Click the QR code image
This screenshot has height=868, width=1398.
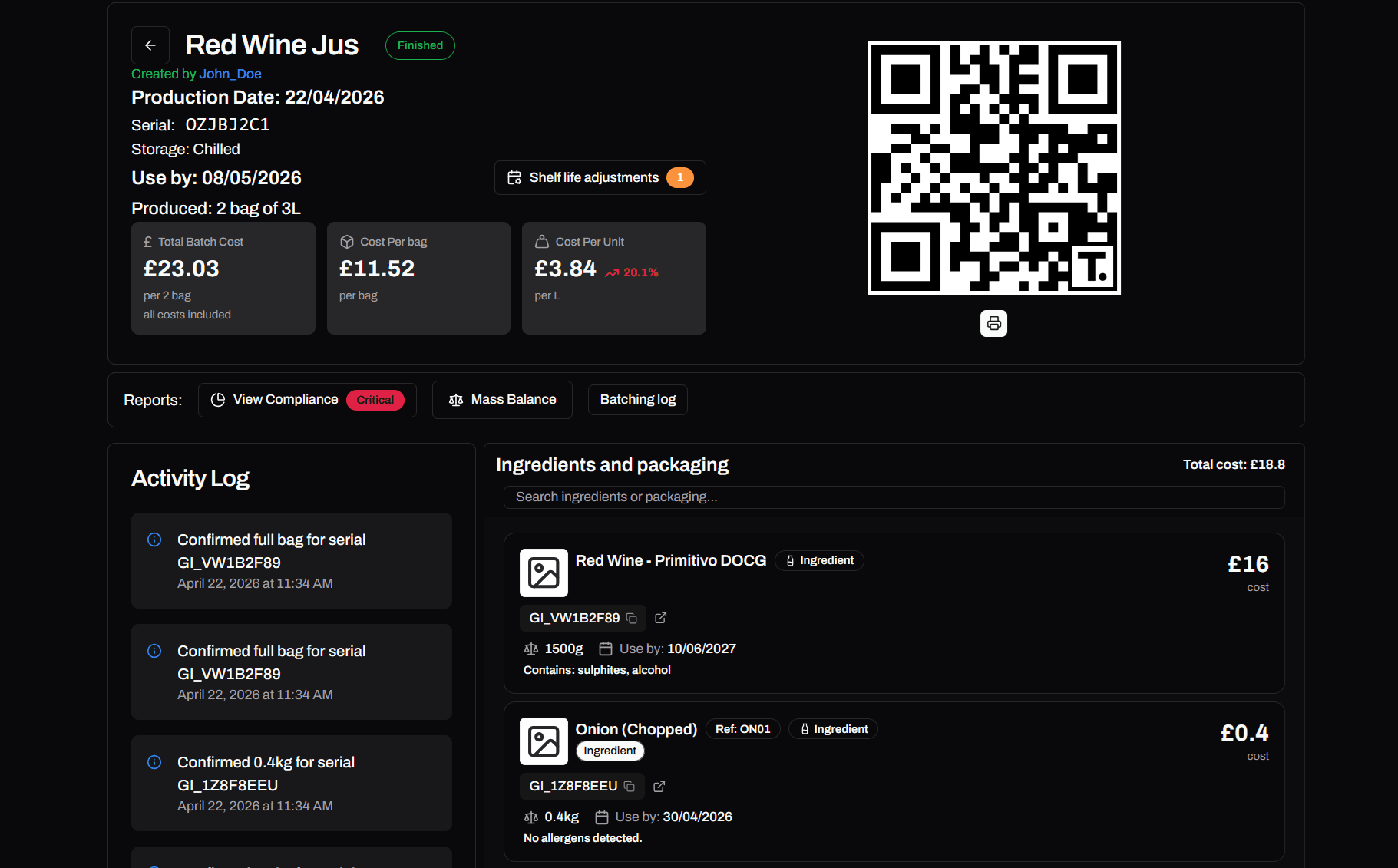[993, 168]
